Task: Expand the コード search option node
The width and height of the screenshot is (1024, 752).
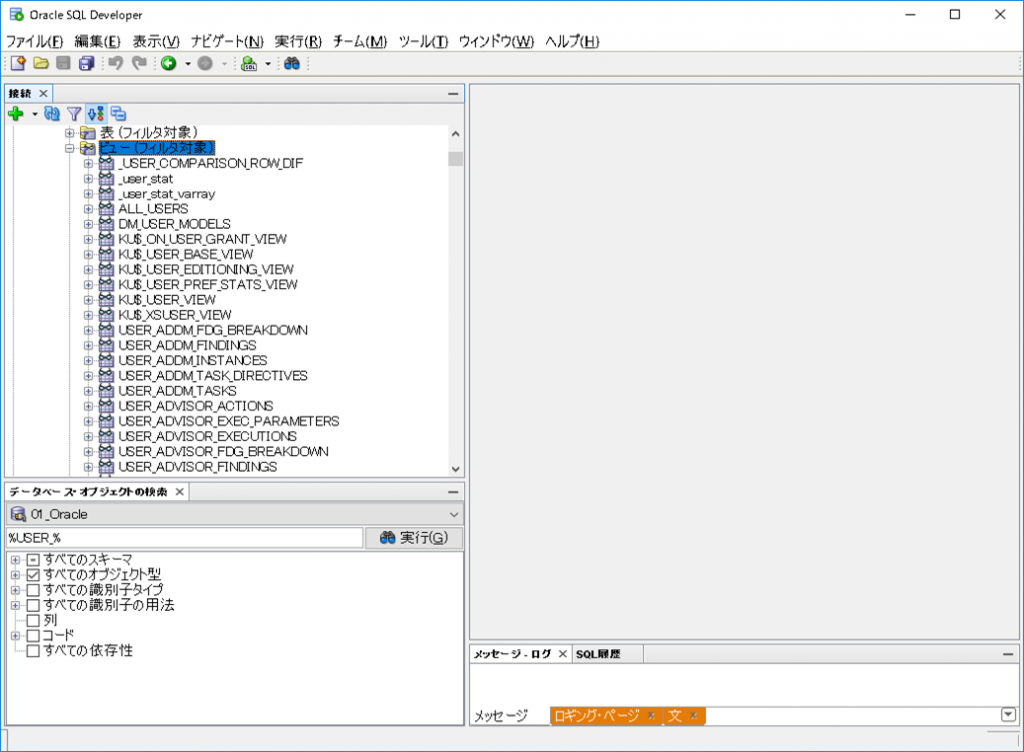Action: click(16, 635)
